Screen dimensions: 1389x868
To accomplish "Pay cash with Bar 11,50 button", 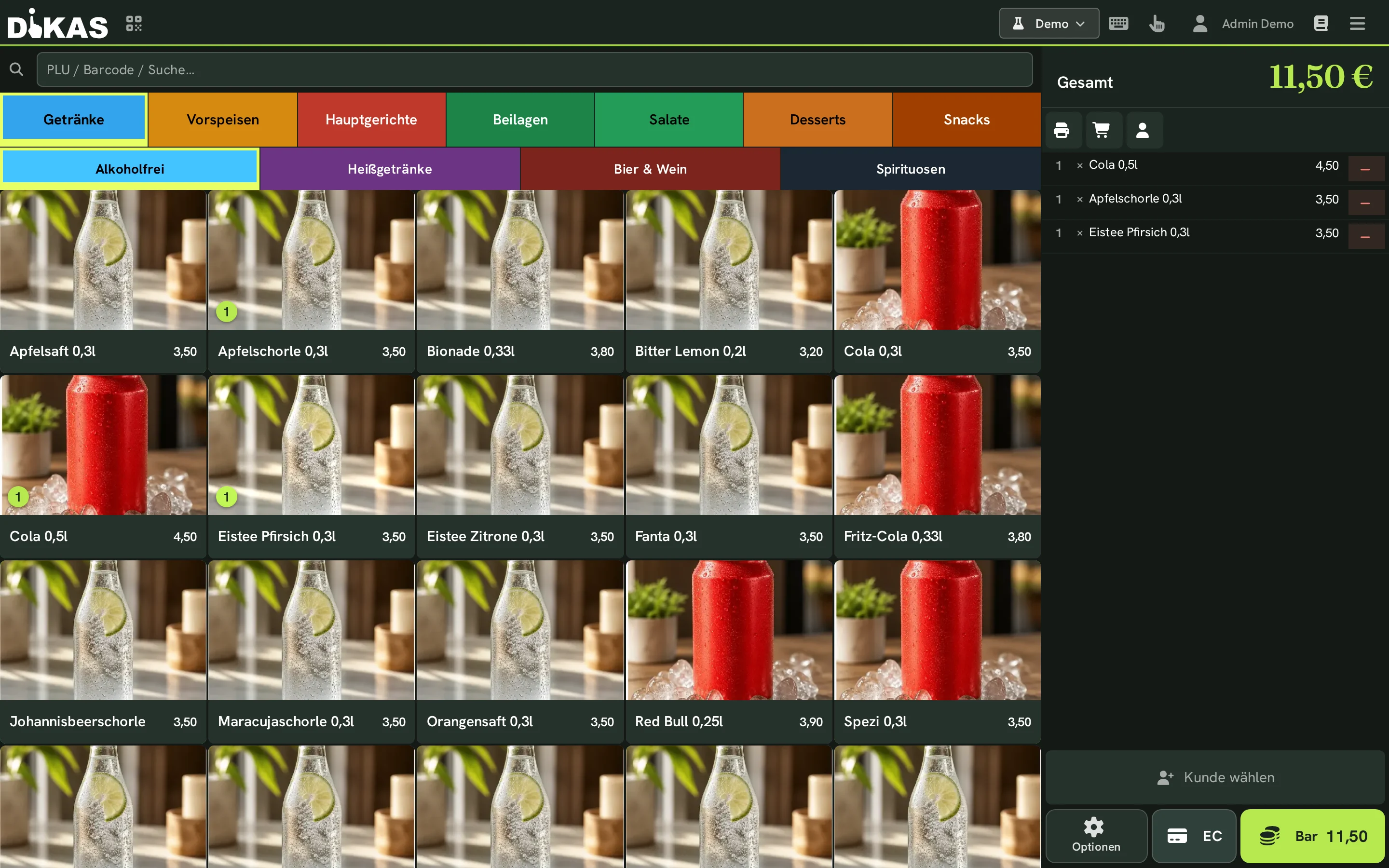I will (1313, 836).
